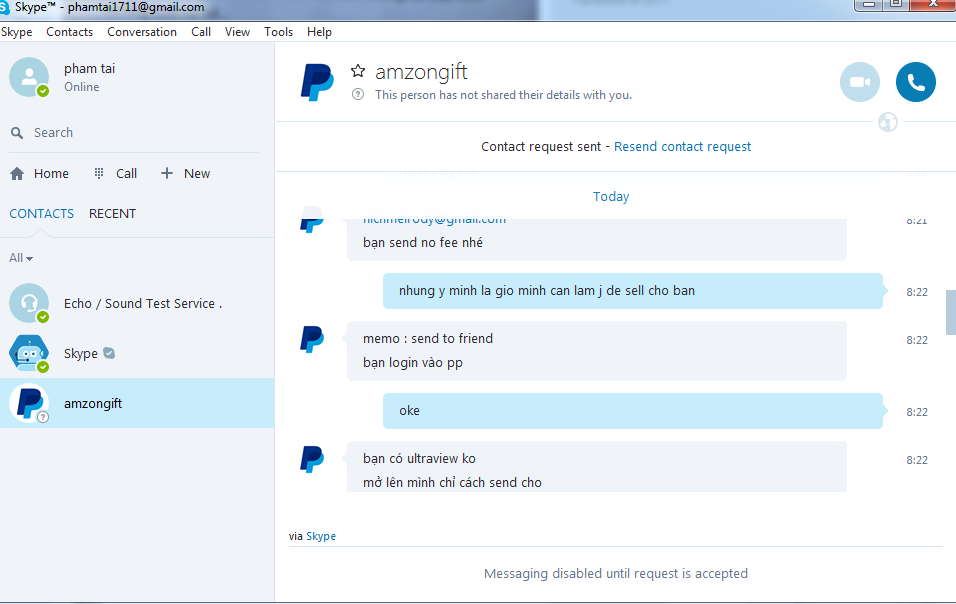Open the dial pad icon beside Call
956x604 pixels.
pos(99,174)
